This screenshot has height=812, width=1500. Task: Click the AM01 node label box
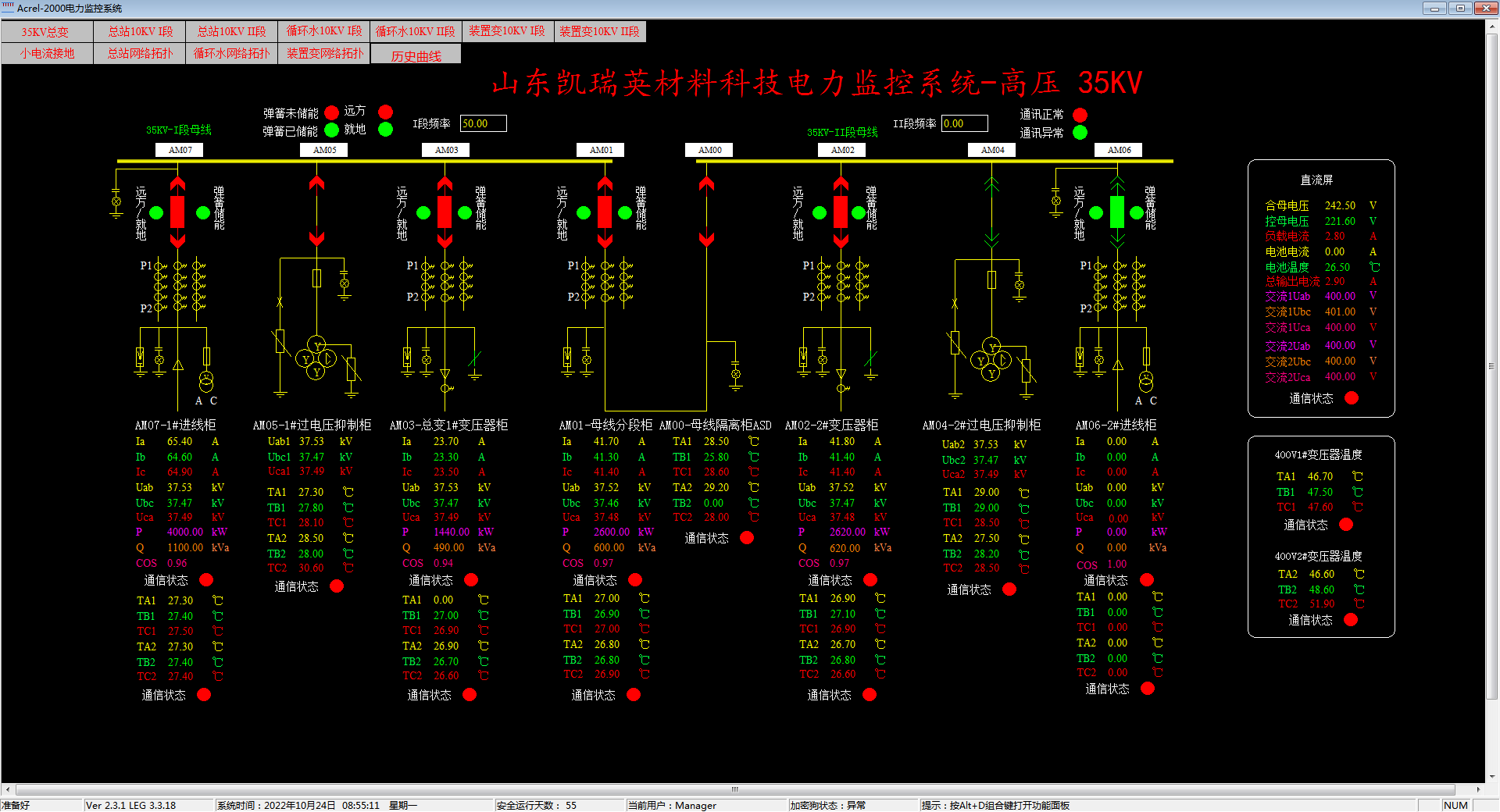click(601, 150)
